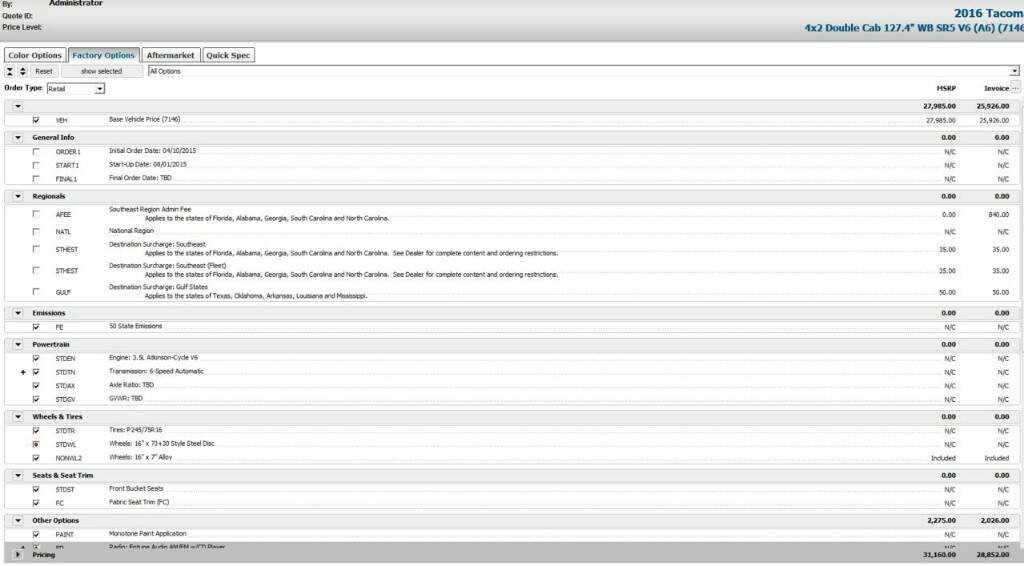This screenshot has height=566, width=1024.
Task: Click the ellipsis button beside Invoice
Action: [x=1016, y=88]
